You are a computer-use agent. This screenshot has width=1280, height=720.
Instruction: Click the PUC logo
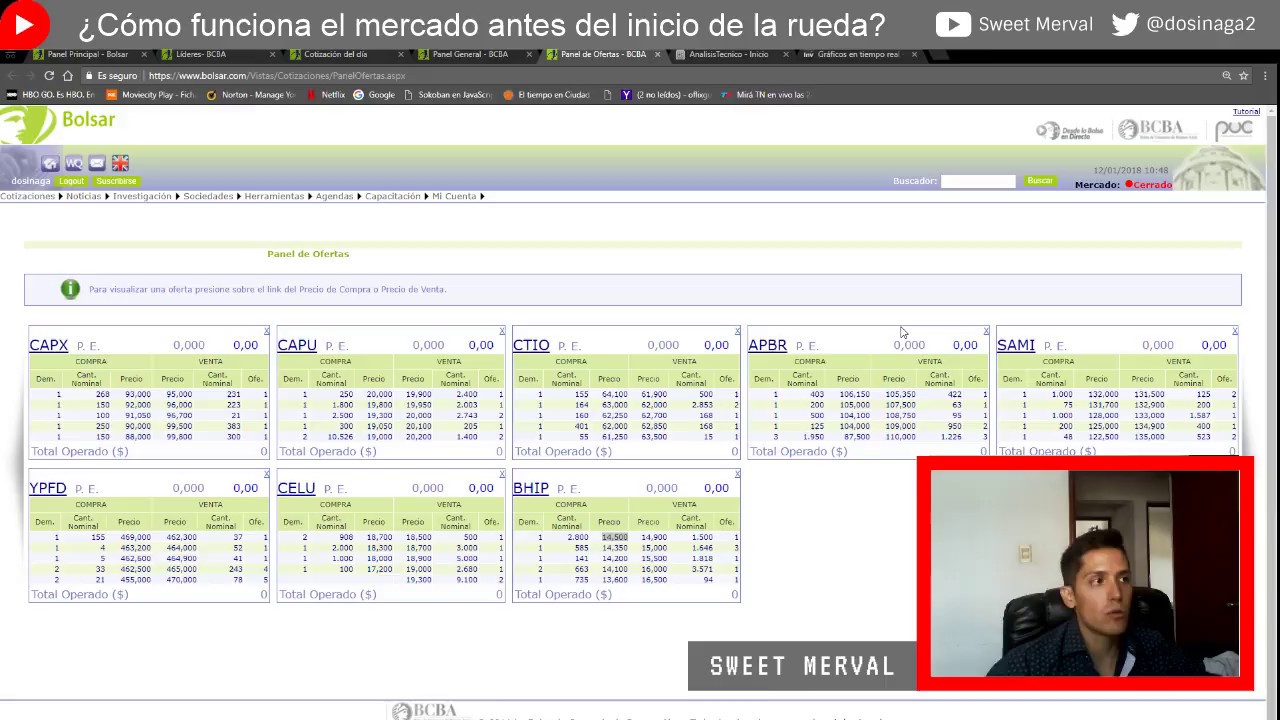coord(1234,130)
